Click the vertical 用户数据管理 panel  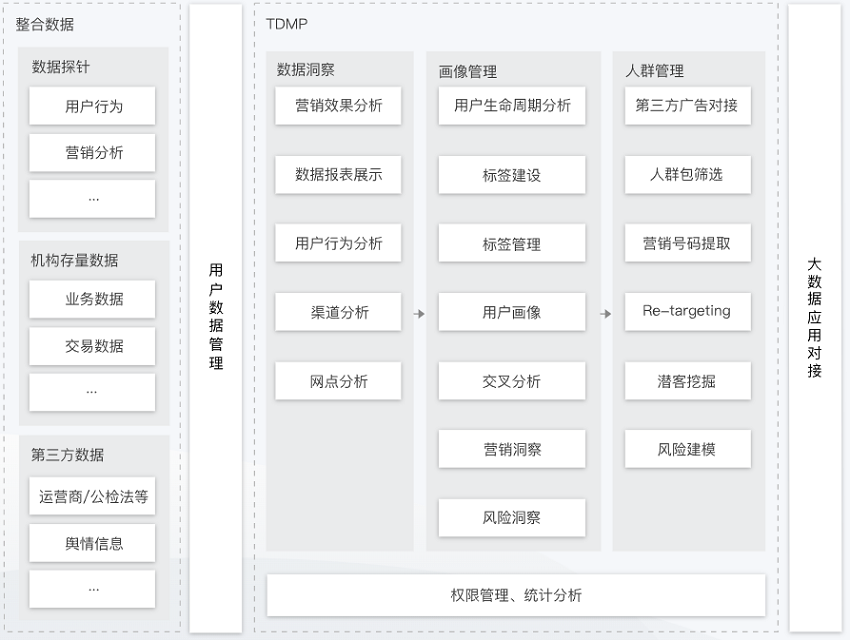point(216,319)
